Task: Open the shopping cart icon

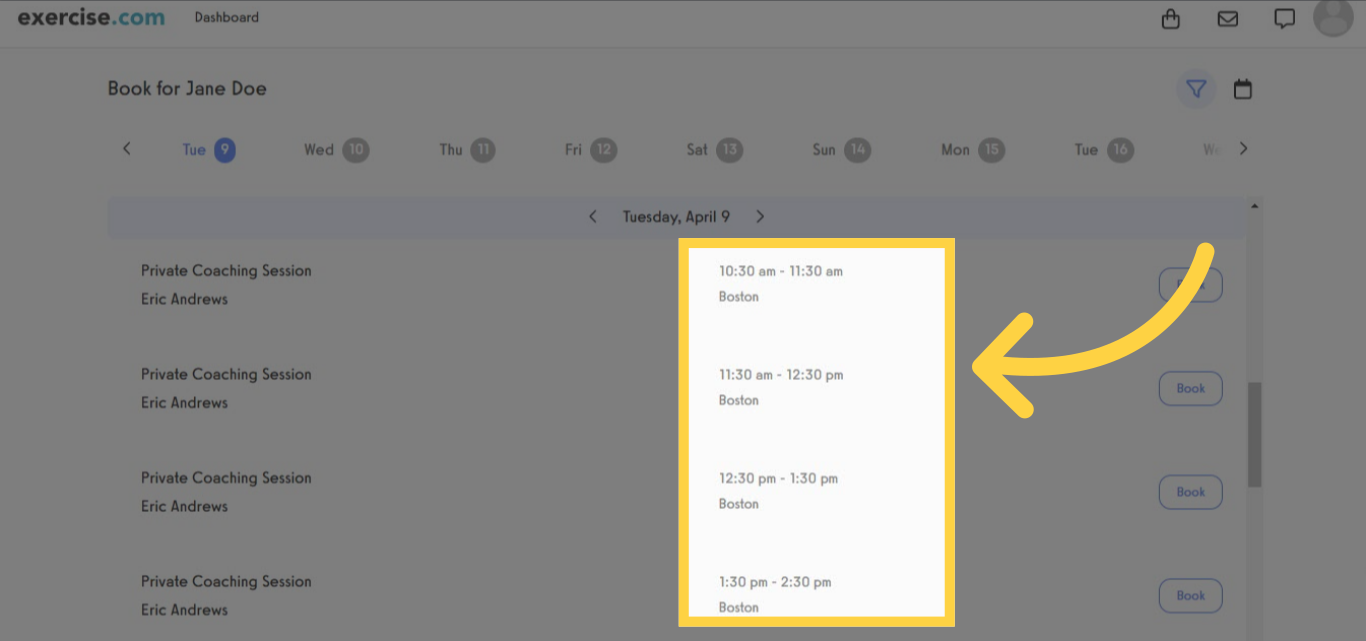Action: pos(1171,18)
